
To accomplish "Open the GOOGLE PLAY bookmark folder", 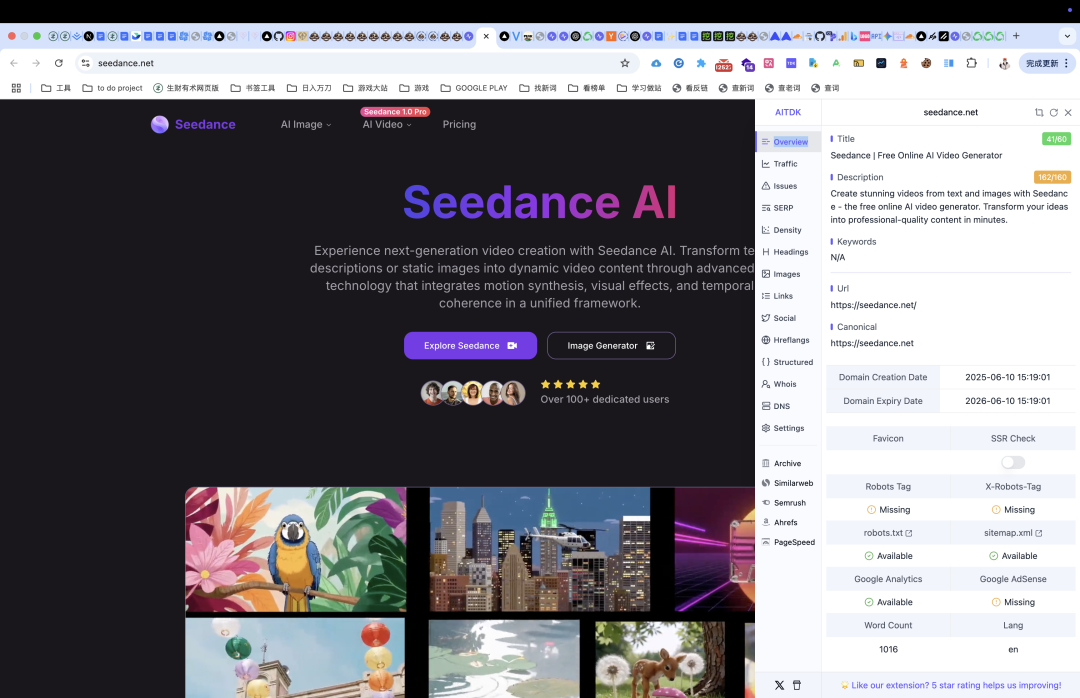I will [x=474, y=88].
